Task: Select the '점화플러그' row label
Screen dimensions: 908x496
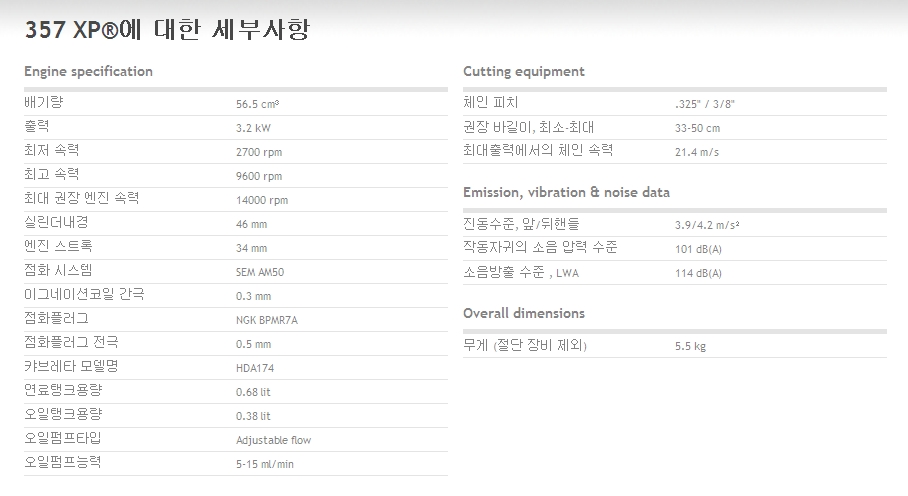Action: point(56,318)
